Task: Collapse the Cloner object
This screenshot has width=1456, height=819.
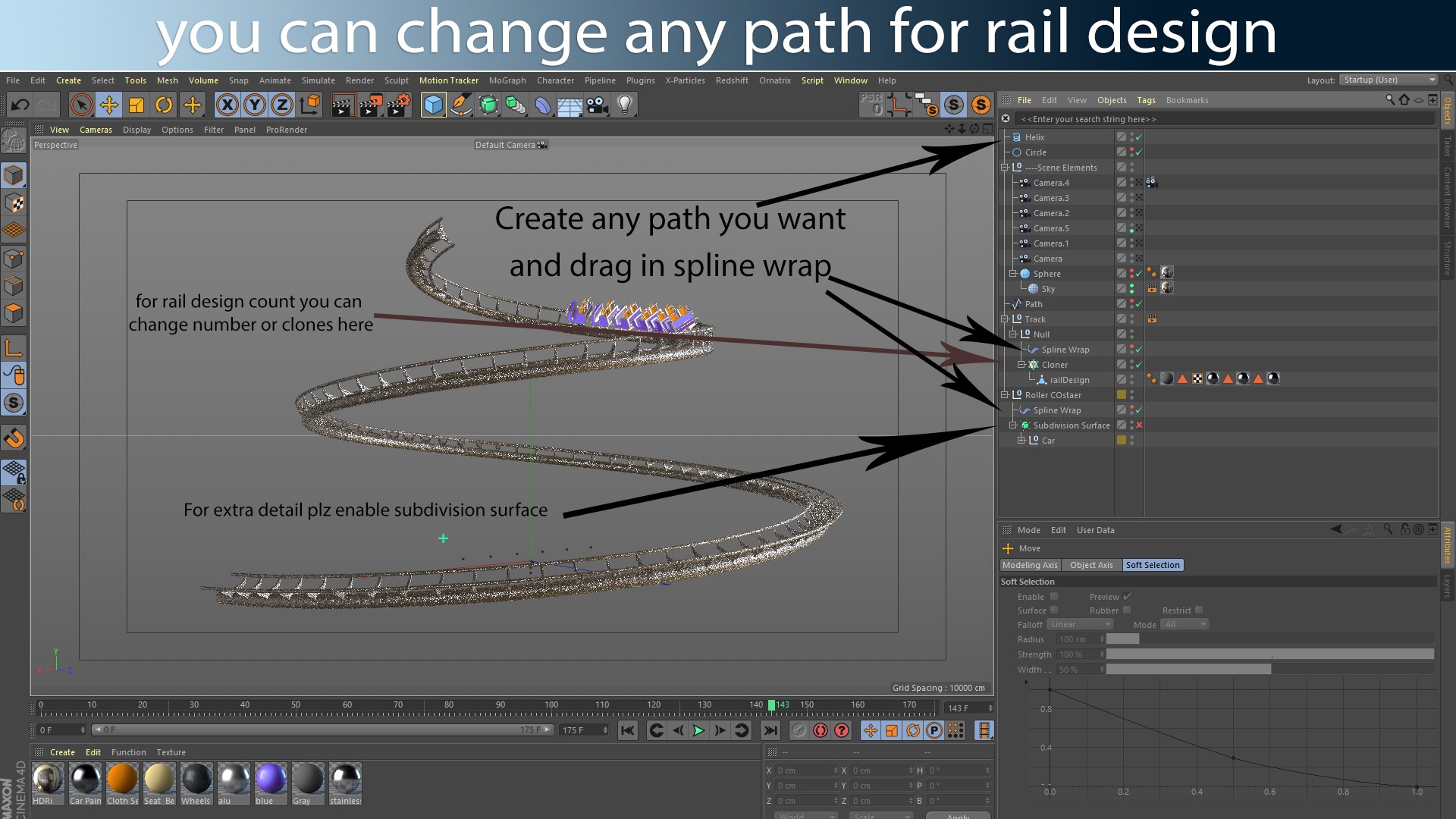Action: (x=1021, y=365)
